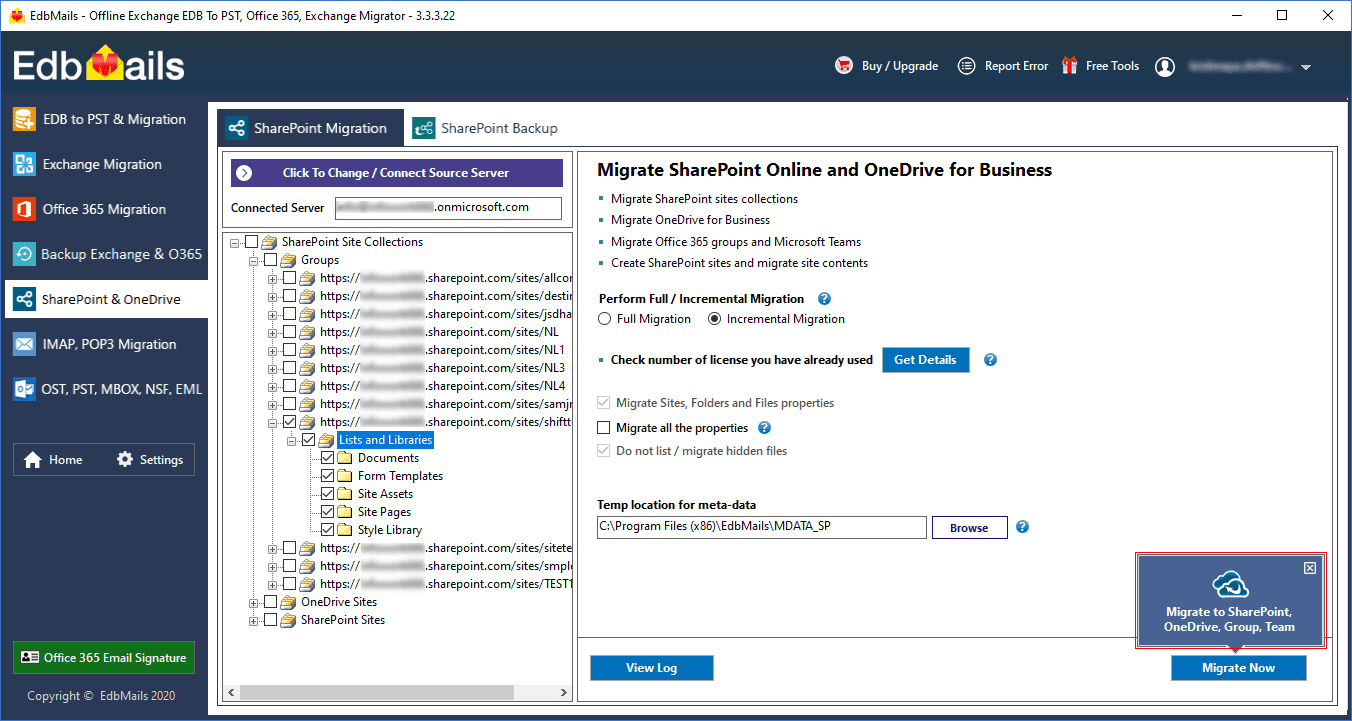Click the Settings gear icon
This screenshot has height=721, width=1352.
pyautogui.click(x=125, y=460)
